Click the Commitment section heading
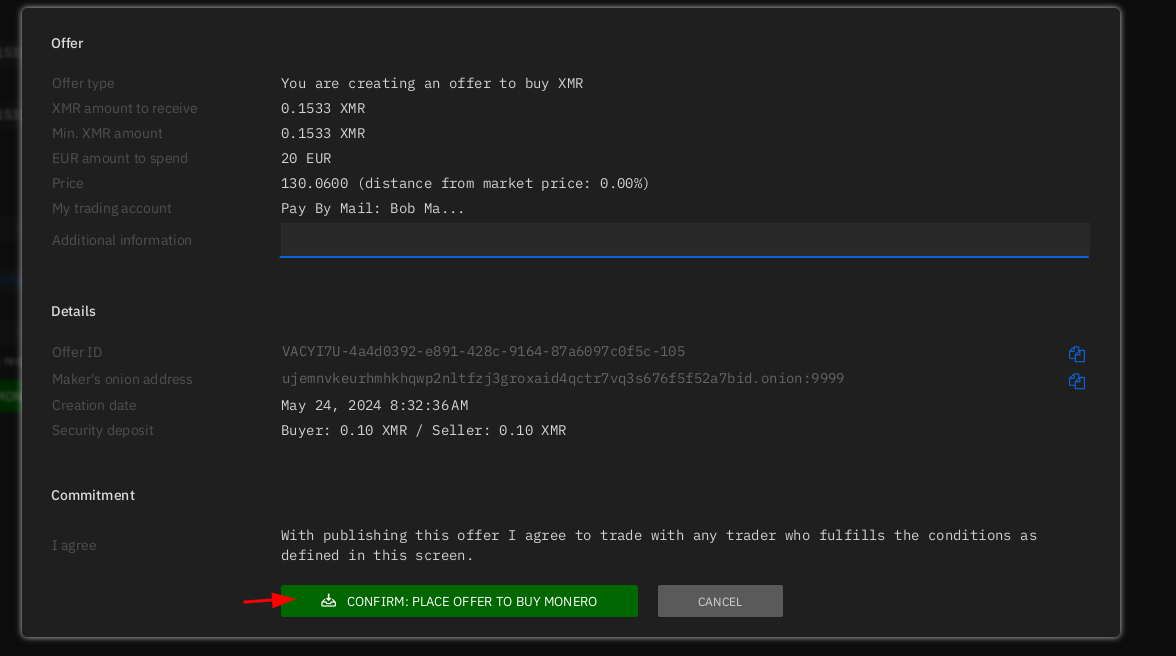Screen dimensions: 1176x656 93,495
